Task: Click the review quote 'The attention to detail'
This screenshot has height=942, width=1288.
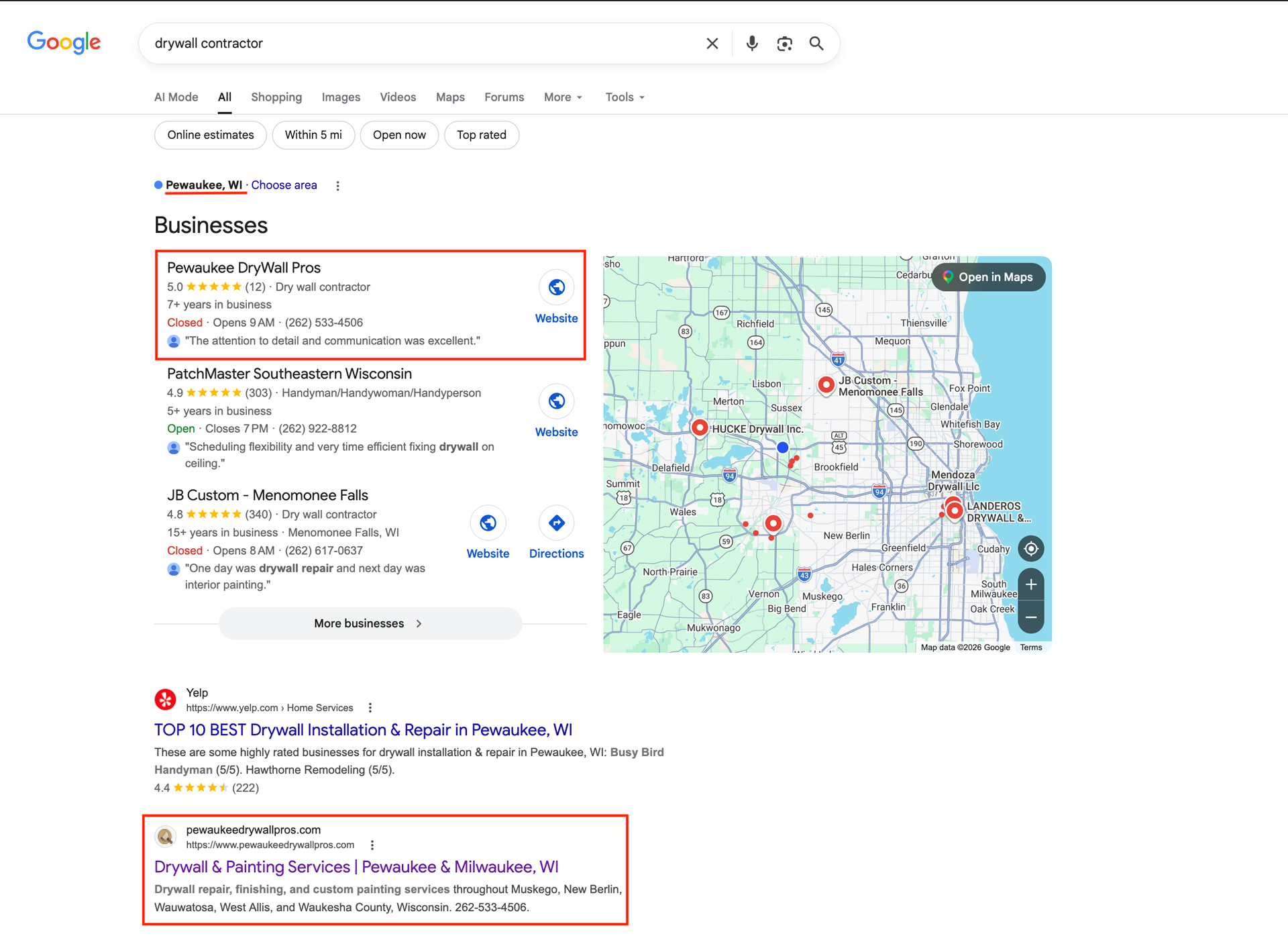Action: 333,341
